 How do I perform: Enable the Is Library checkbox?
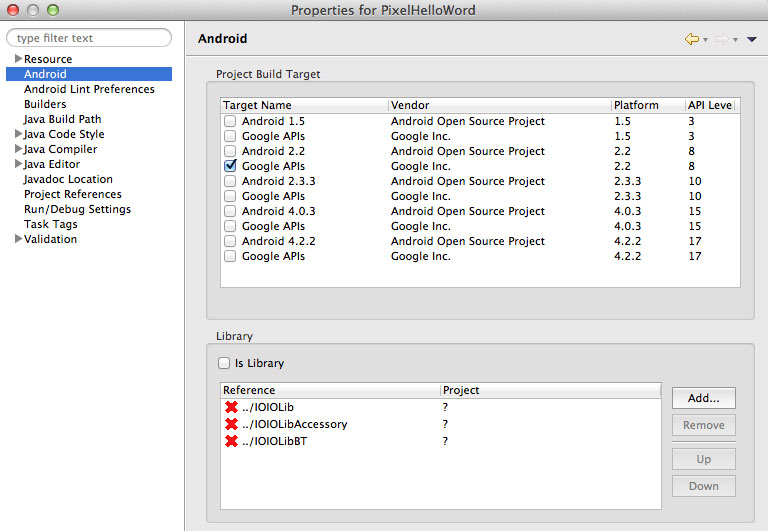pos(224,363)
